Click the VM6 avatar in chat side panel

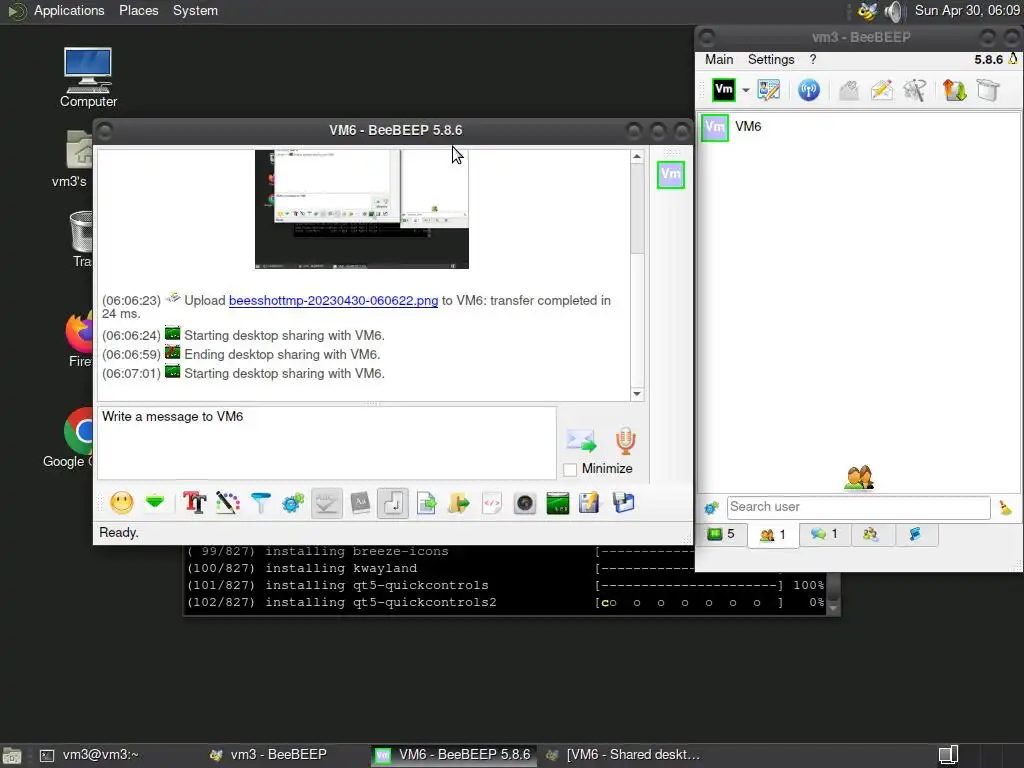(671, 174)
